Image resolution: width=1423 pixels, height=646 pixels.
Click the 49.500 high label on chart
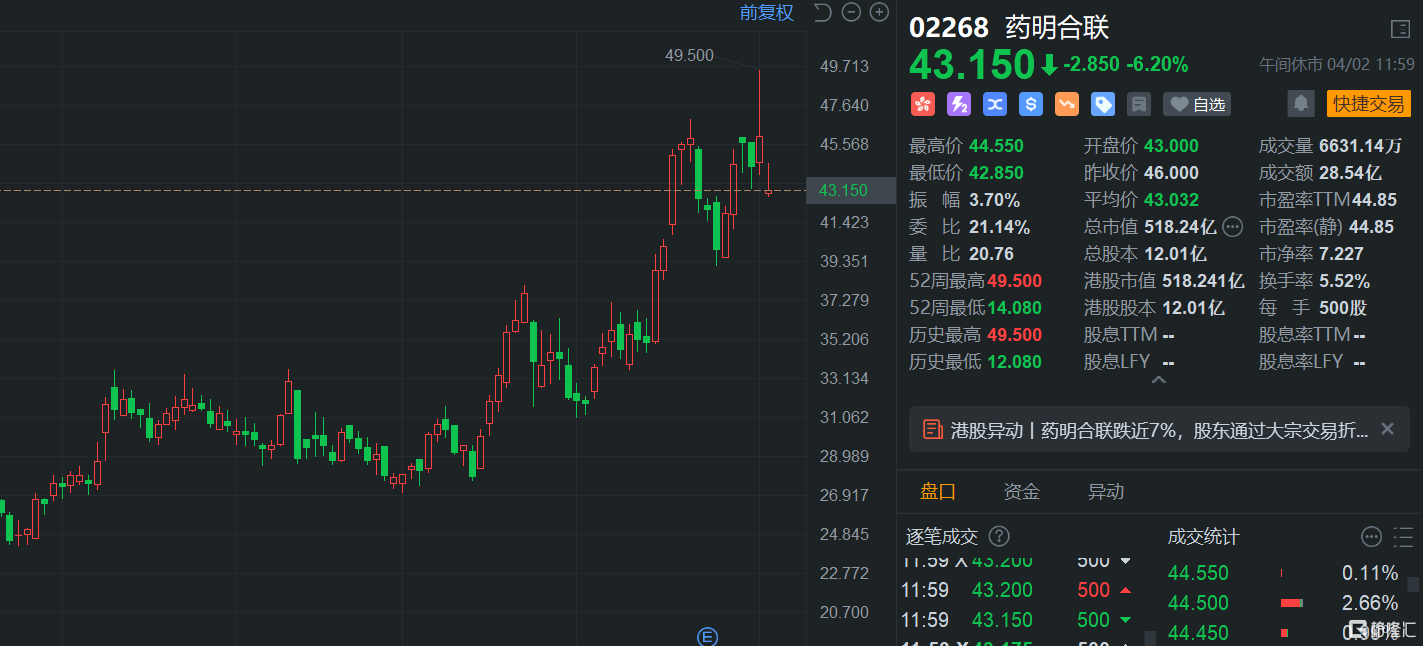point(689,56)
